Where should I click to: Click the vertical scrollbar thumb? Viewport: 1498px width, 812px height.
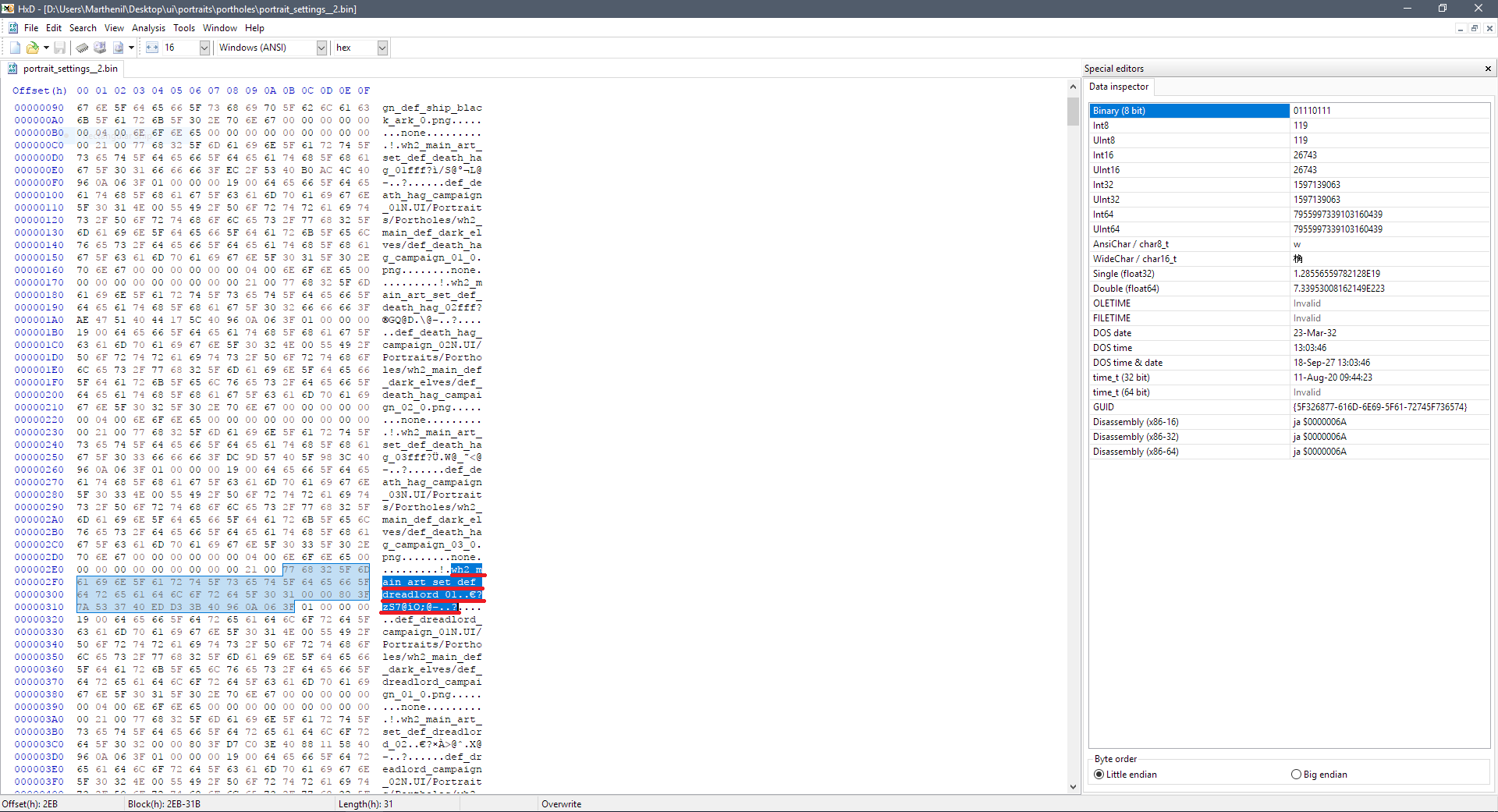point(1073,112)
